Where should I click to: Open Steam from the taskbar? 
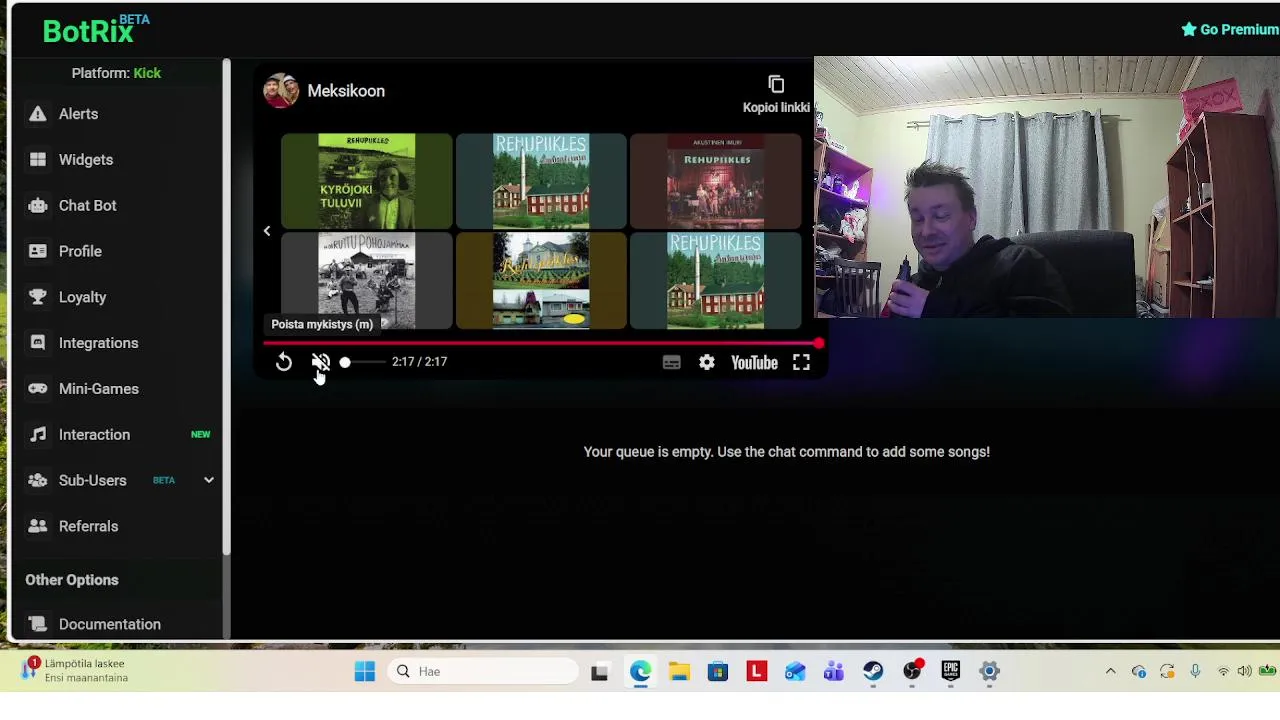(x=873, y=672)
